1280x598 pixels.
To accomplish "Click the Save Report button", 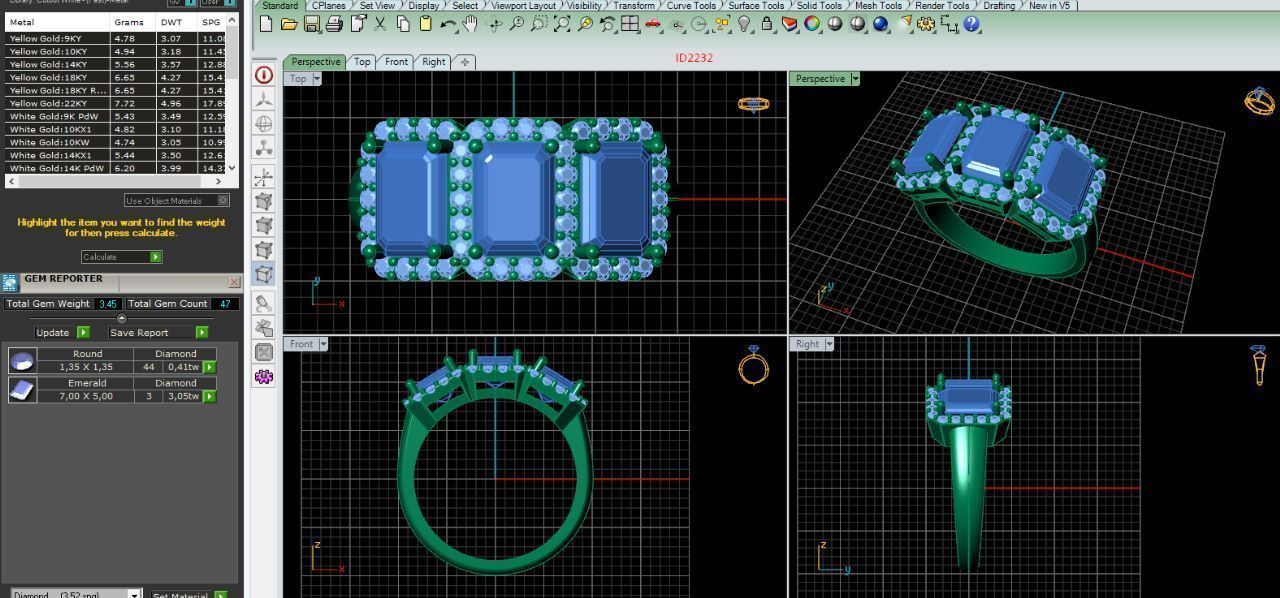I will coord(158,332).
